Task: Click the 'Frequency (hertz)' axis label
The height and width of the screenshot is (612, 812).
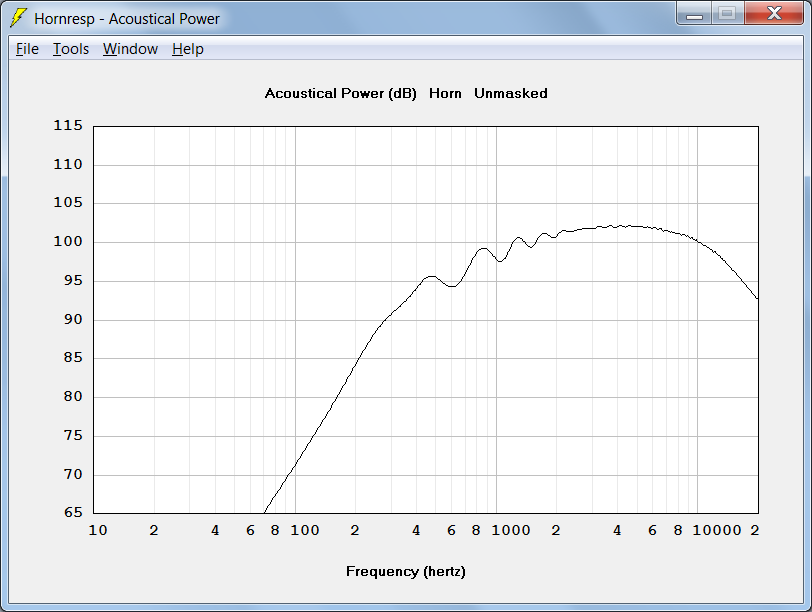Action: [x=405, y=572]
